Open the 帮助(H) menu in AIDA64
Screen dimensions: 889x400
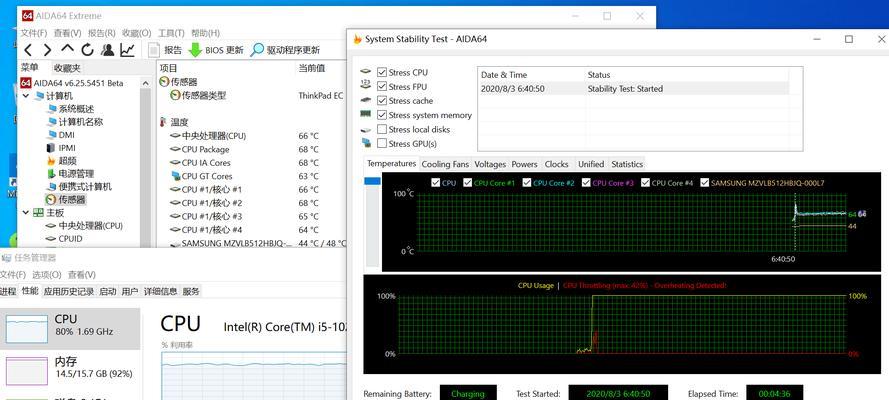pos(205,33)
